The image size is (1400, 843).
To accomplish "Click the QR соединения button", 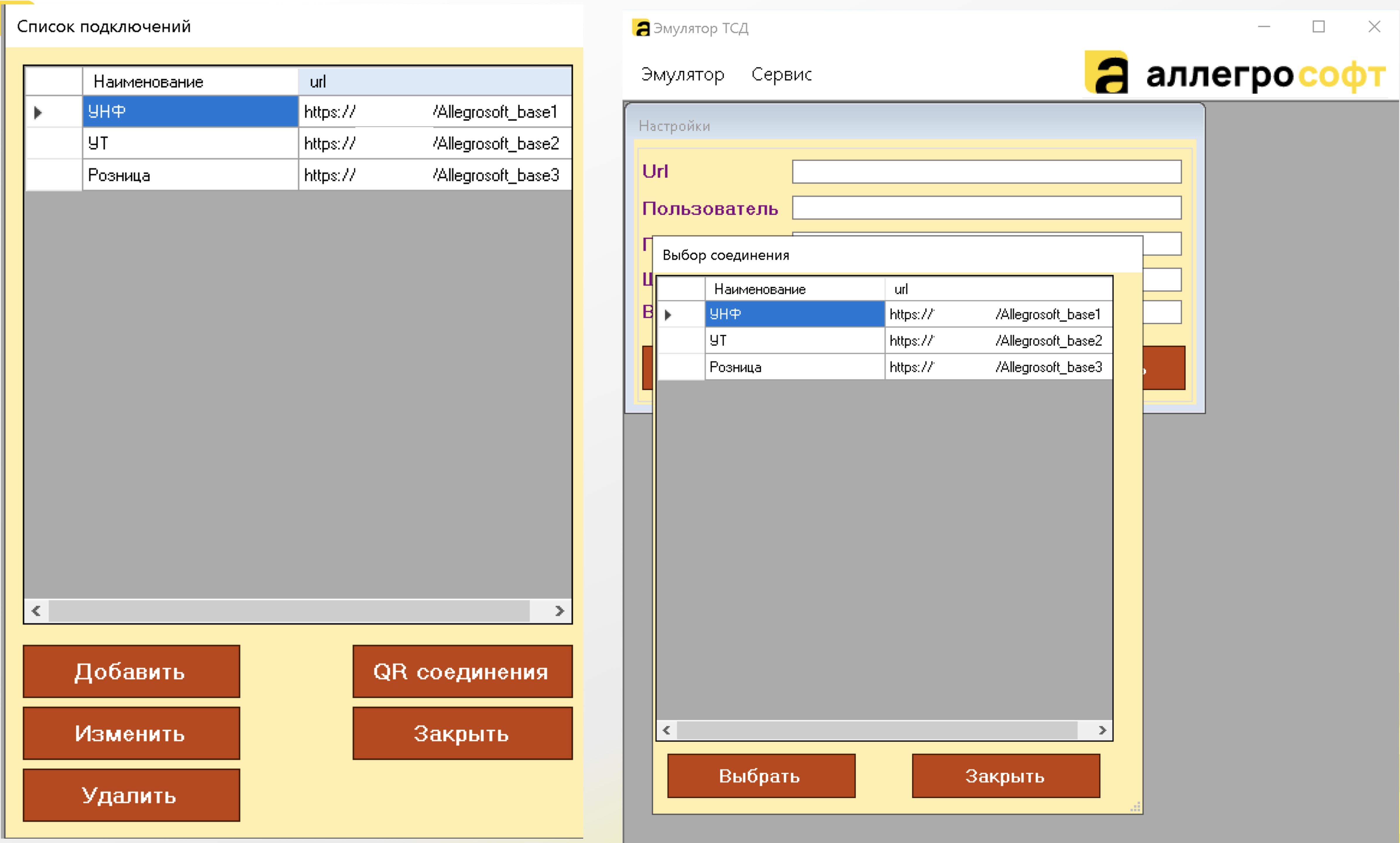I will tap(462, 671).
